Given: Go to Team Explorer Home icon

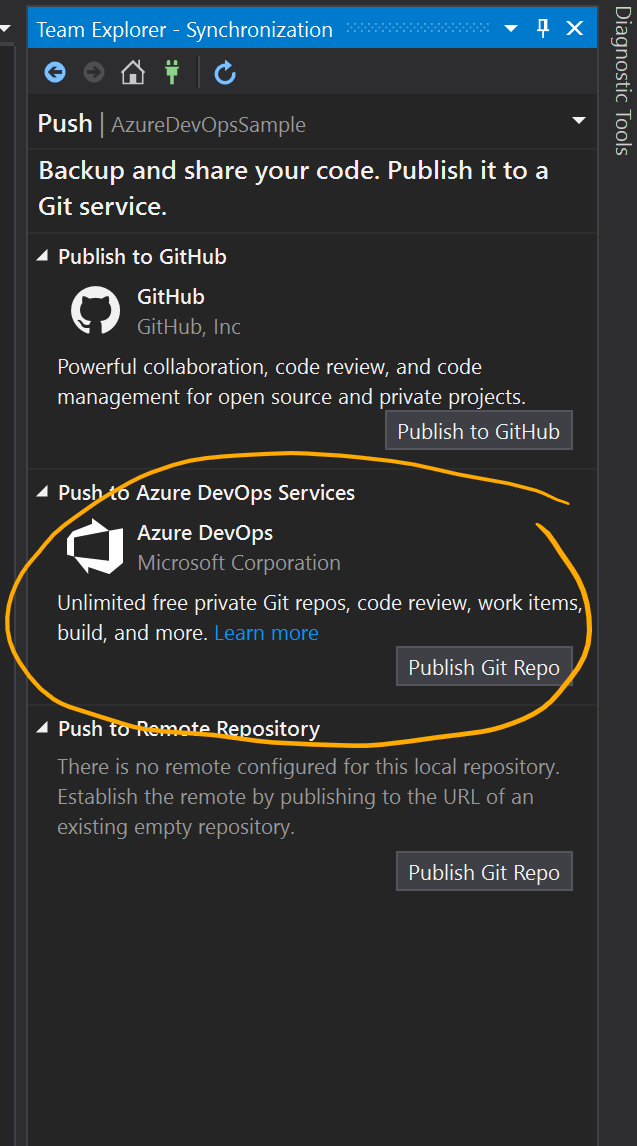Looking at the screenshot, I should [x=131, y=72].
